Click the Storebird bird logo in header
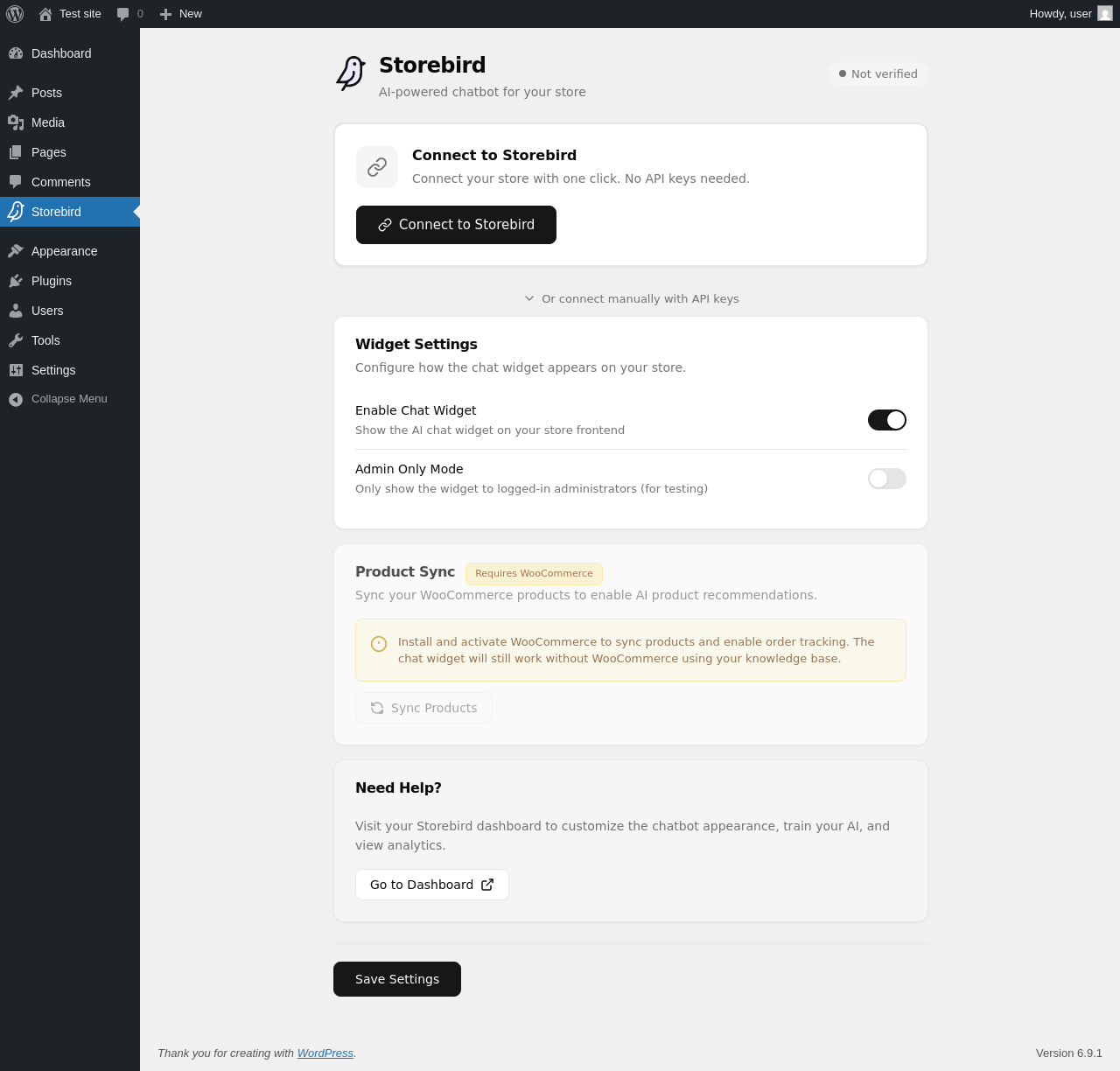This screenshot has width=1120, height=1071. coord(351,74)
